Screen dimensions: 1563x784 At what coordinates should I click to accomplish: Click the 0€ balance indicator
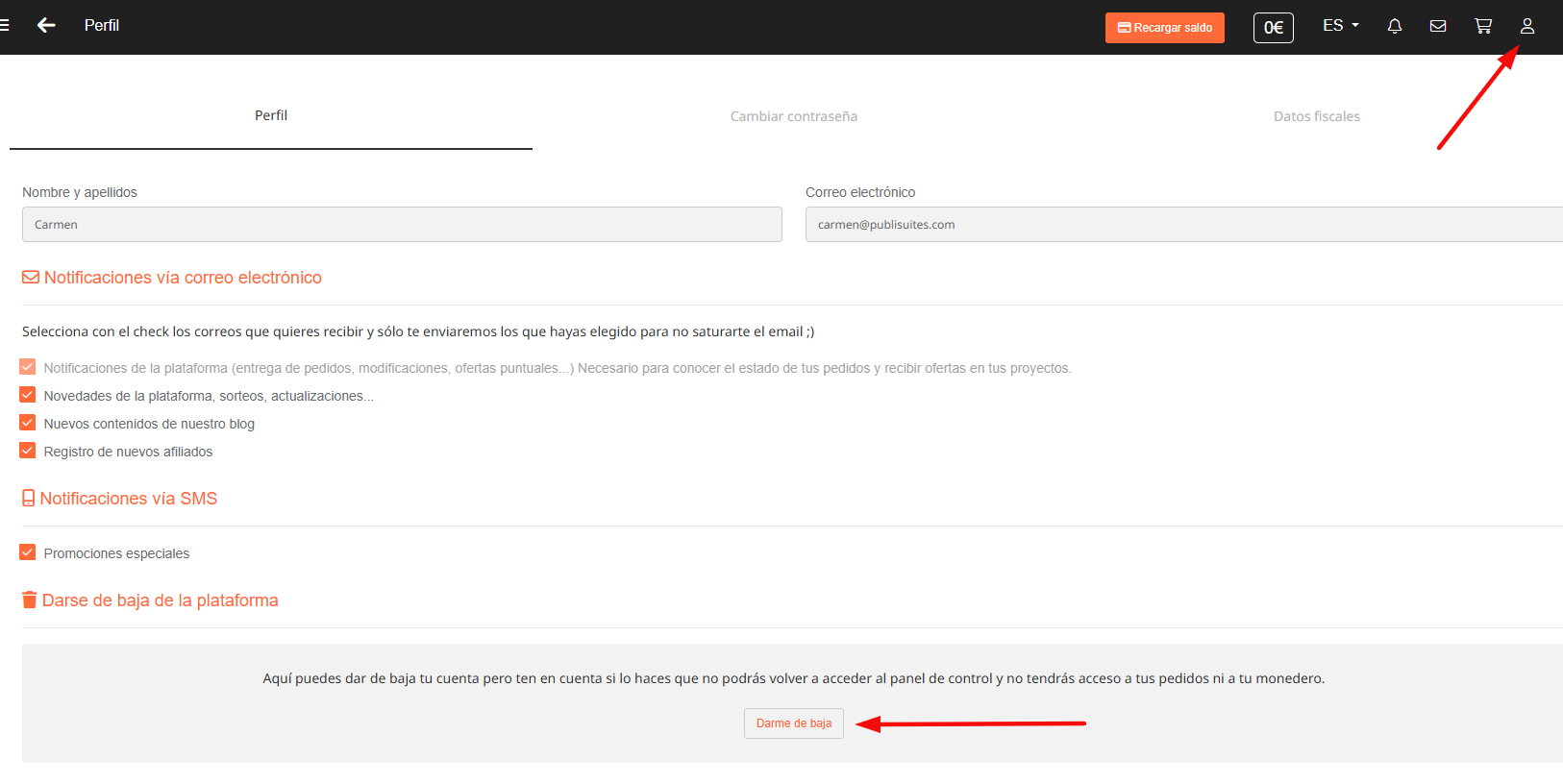coord(1273,28)
